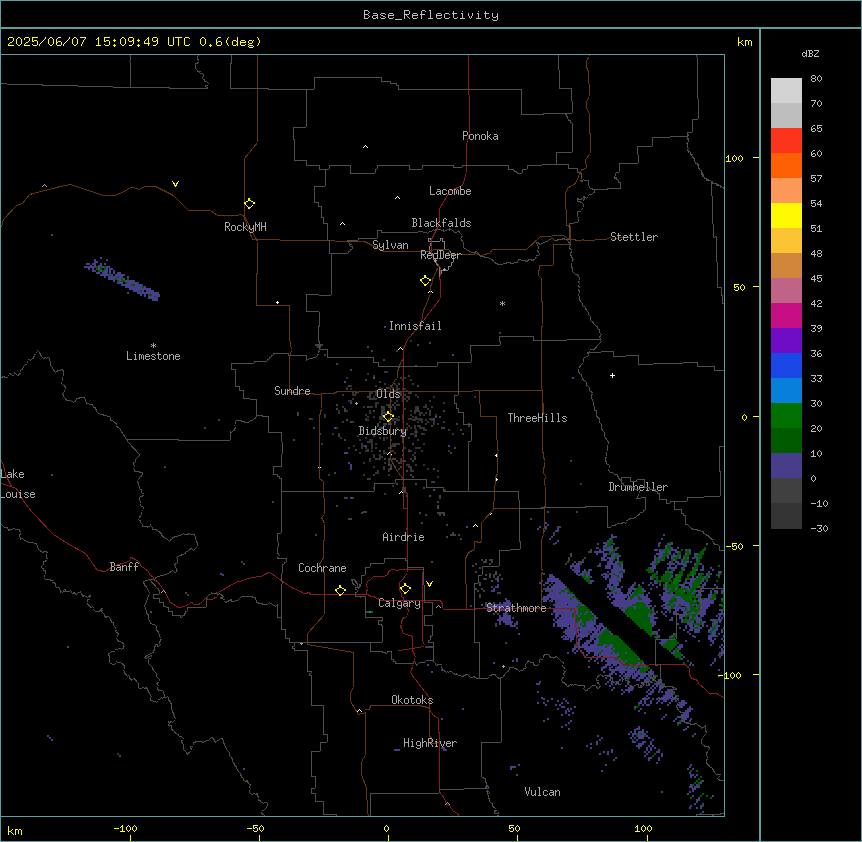Click the yellow marker above Calgary label
Image resolution: width=862 pixels, height=842 pixels.
coord(405,589)
